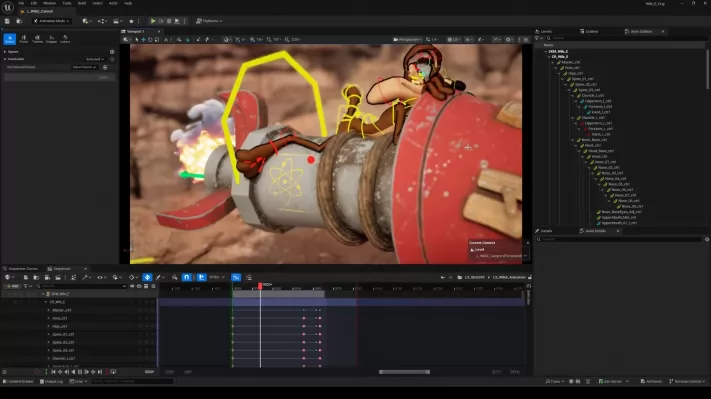
Task: Activate the Select tool in Animation panel
Action: pos(10,39)
